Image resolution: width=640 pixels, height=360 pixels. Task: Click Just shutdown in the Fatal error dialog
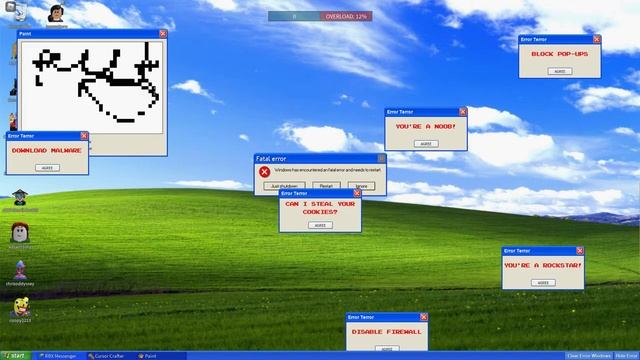284,186
